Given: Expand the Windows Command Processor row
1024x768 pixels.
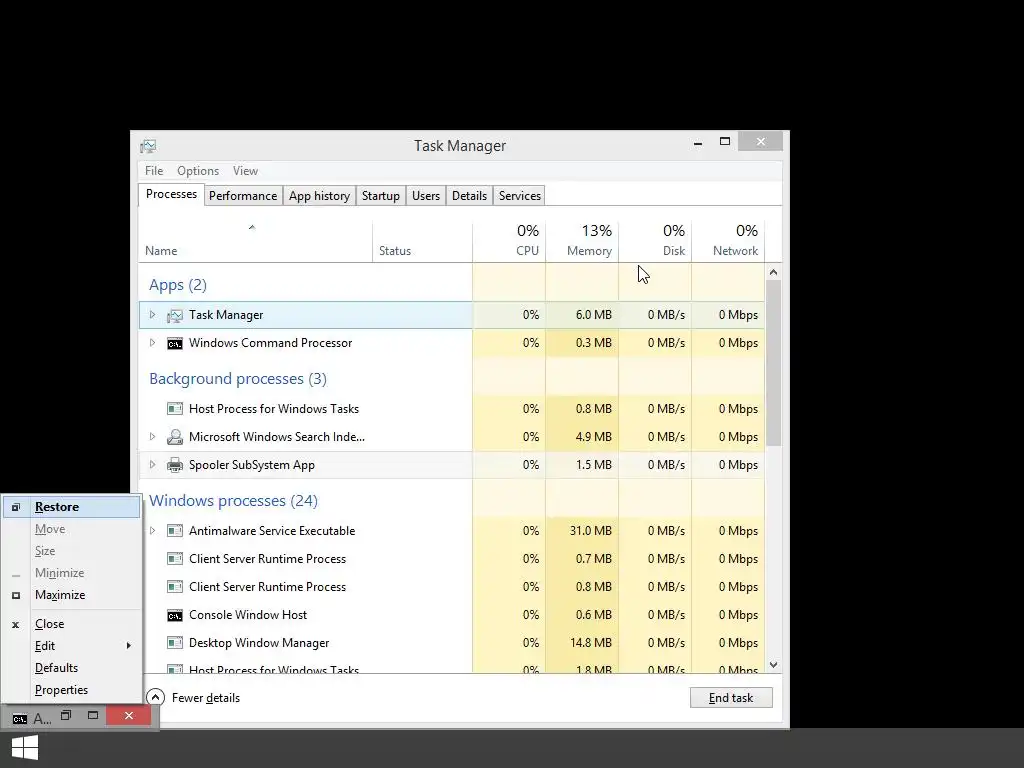Looking at the screenshot, I should [x=152, y=343].
